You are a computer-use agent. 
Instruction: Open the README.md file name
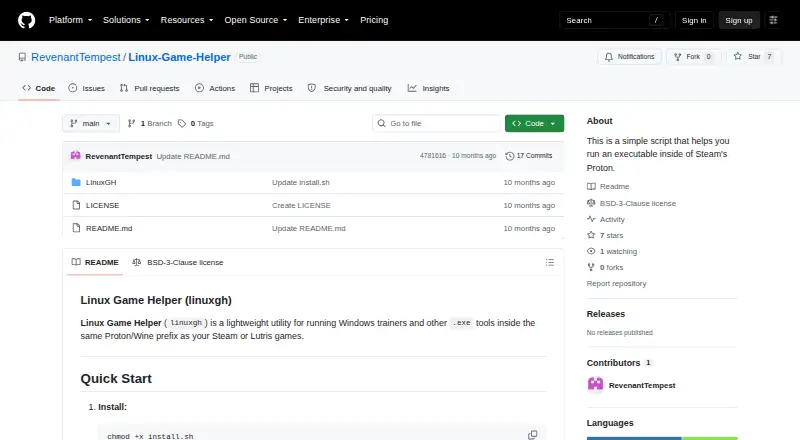tap(109, 228)
